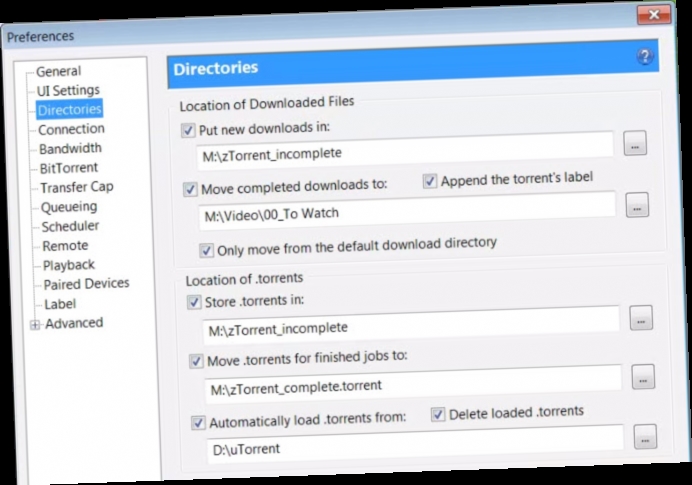Open the Playback preferences page
Screen dimensions: 692x485
[x=69, y=265]
